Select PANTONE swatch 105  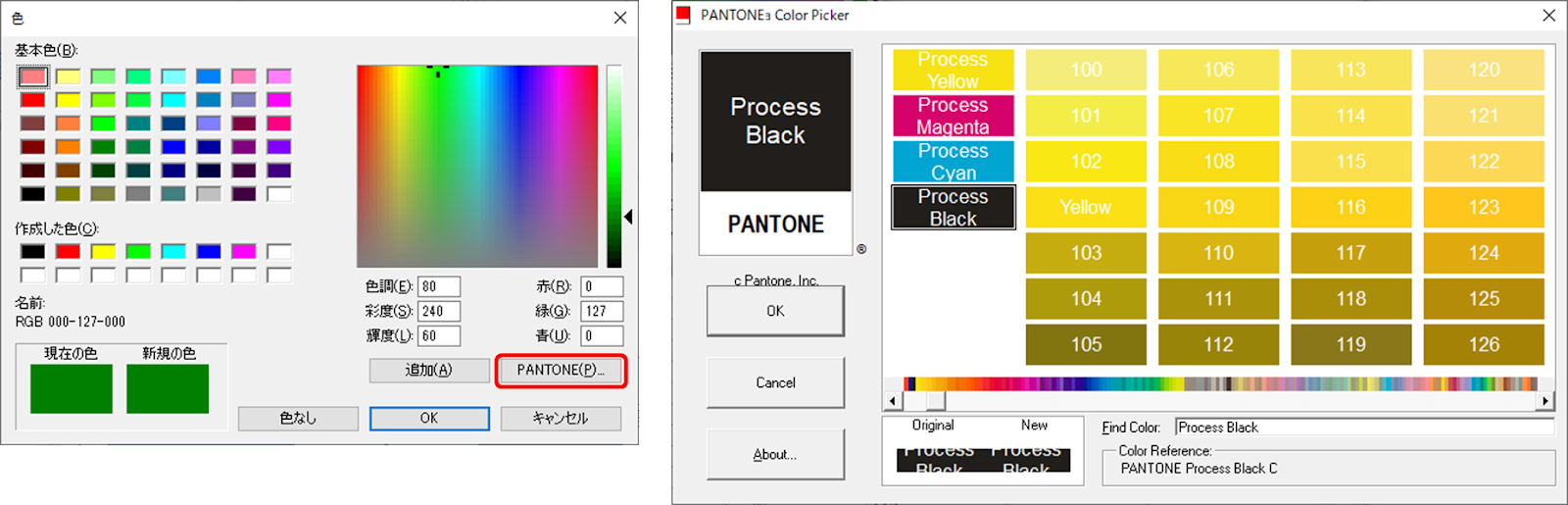coord(1086,345)
